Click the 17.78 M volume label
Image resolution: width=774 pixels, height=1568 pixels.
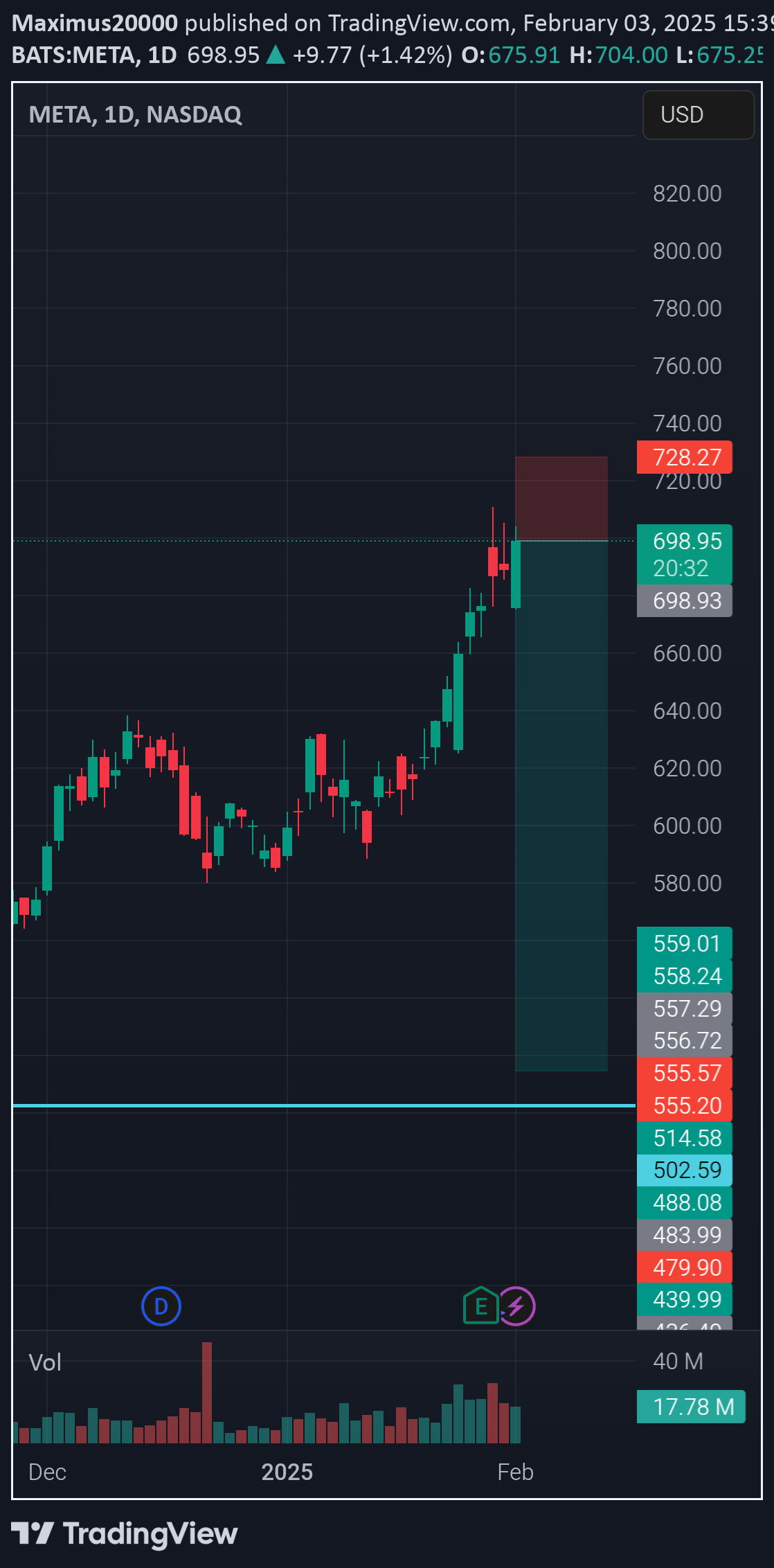pos(690,1407)
